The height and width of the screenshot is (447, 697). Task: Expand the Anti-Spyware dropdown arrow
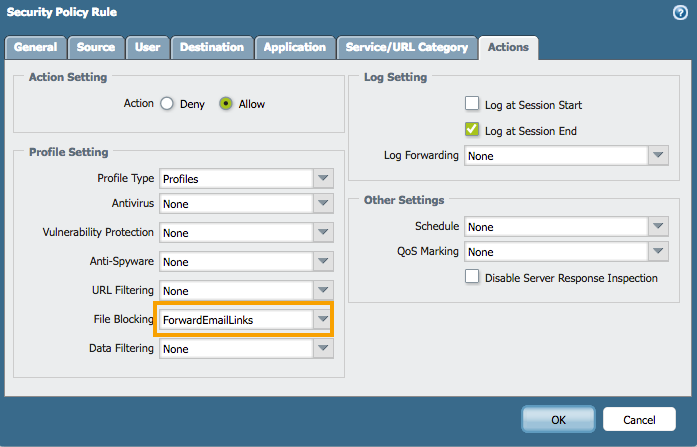coord(322,262)
